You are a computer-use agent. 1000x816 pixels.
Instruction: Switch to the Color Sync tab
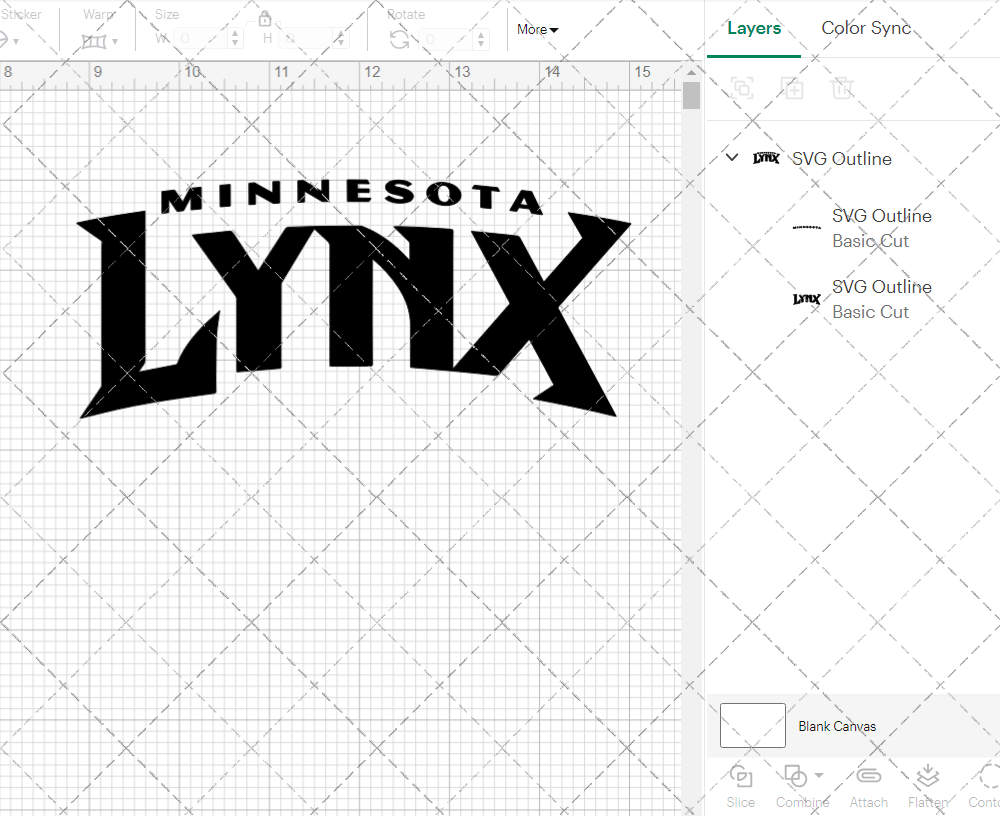[x=866, y=28]
